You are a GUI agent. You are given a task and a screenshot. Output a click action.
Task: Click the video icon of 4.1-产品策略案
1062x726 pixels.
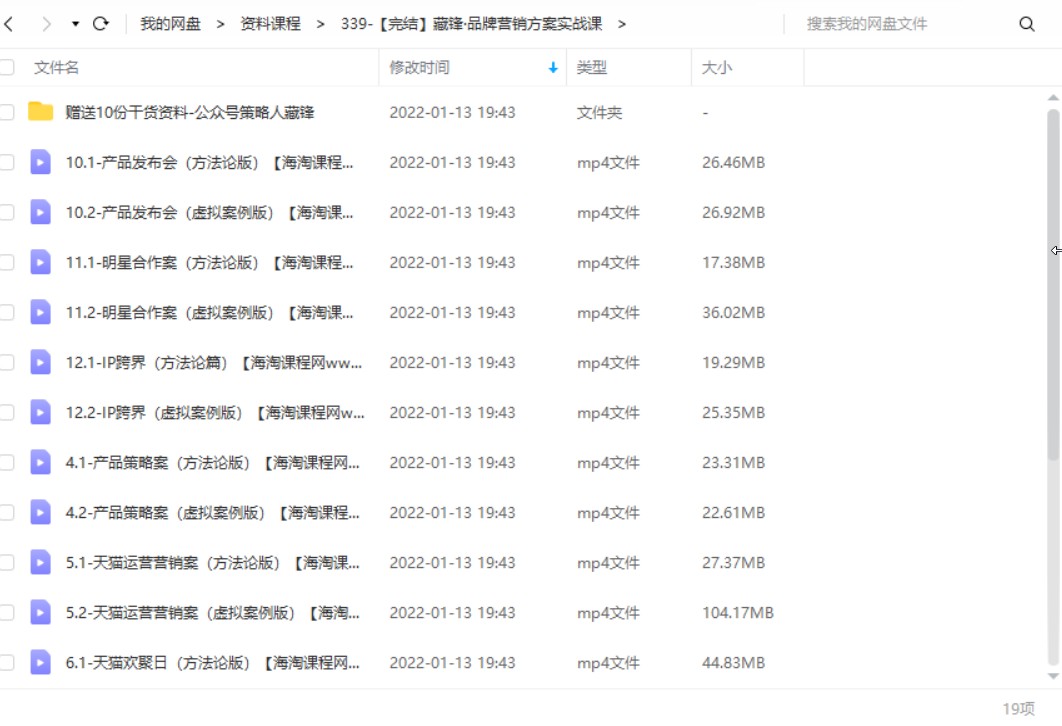tap(41, 463)
